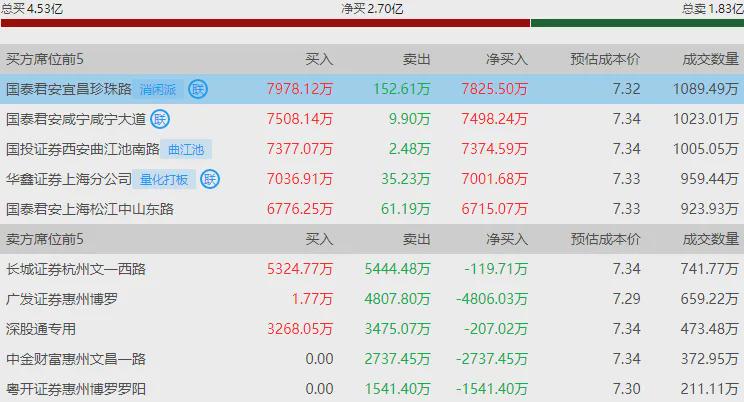Viewport: 744px width, 402px height.
Task: Click the green total-sell bar segment
Action: point(637,23)
